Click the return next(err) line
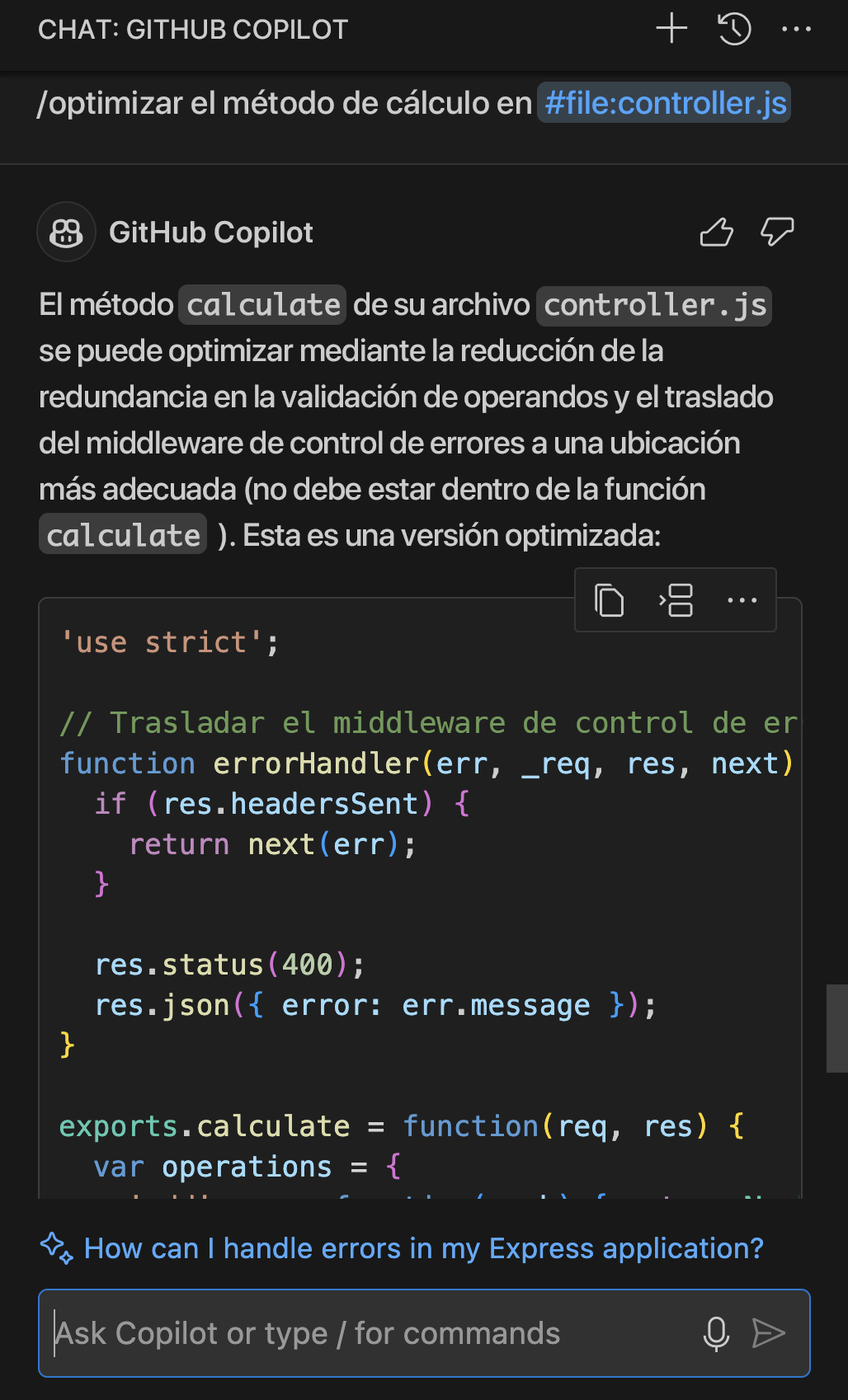 click(x=272, y=844)
